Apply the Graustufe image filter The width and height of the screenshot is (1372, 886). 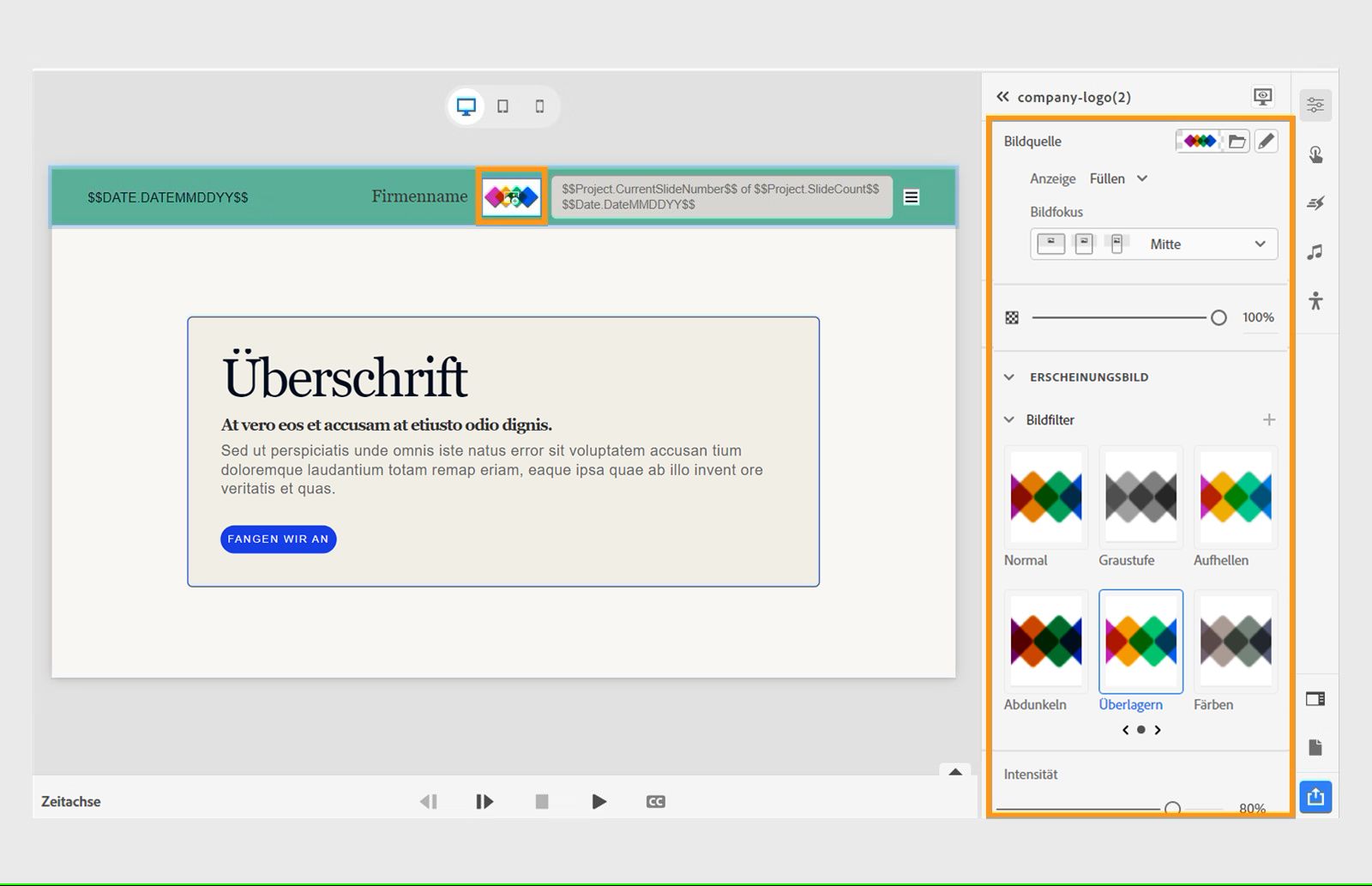1140,497
